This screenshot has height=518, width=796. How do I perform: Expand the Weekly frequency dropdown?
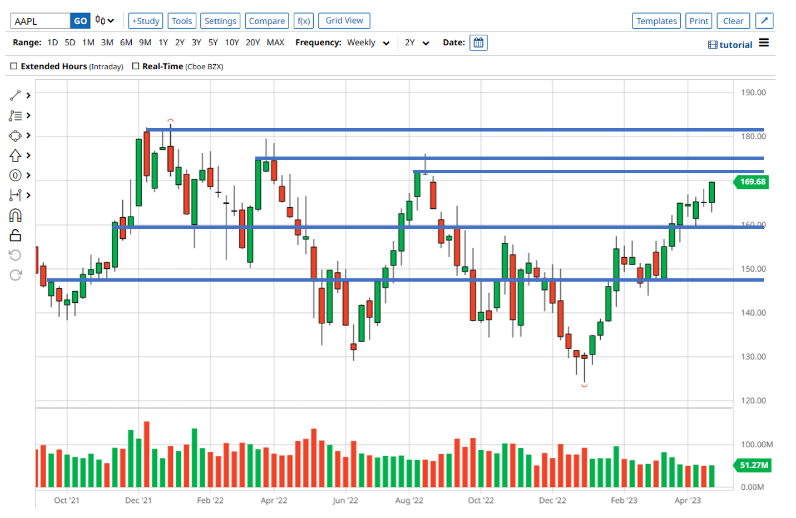point(367,43)
